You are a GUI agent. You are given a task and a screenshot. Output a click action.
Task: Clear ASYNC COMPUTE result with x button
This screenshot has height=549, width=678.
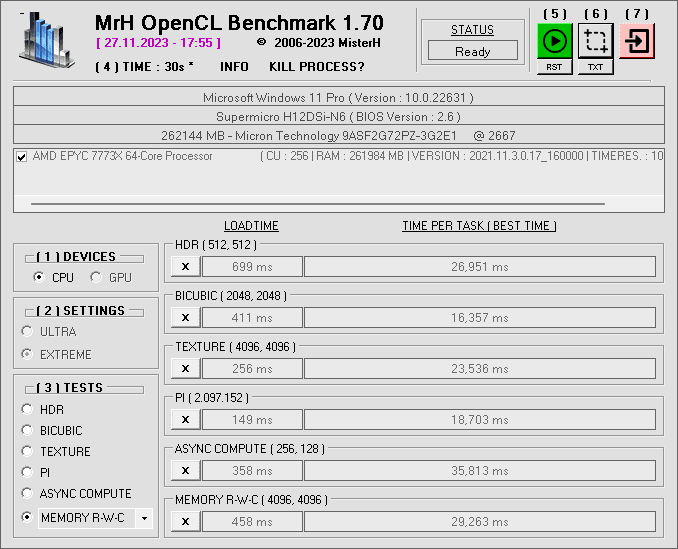coord(185,470)
